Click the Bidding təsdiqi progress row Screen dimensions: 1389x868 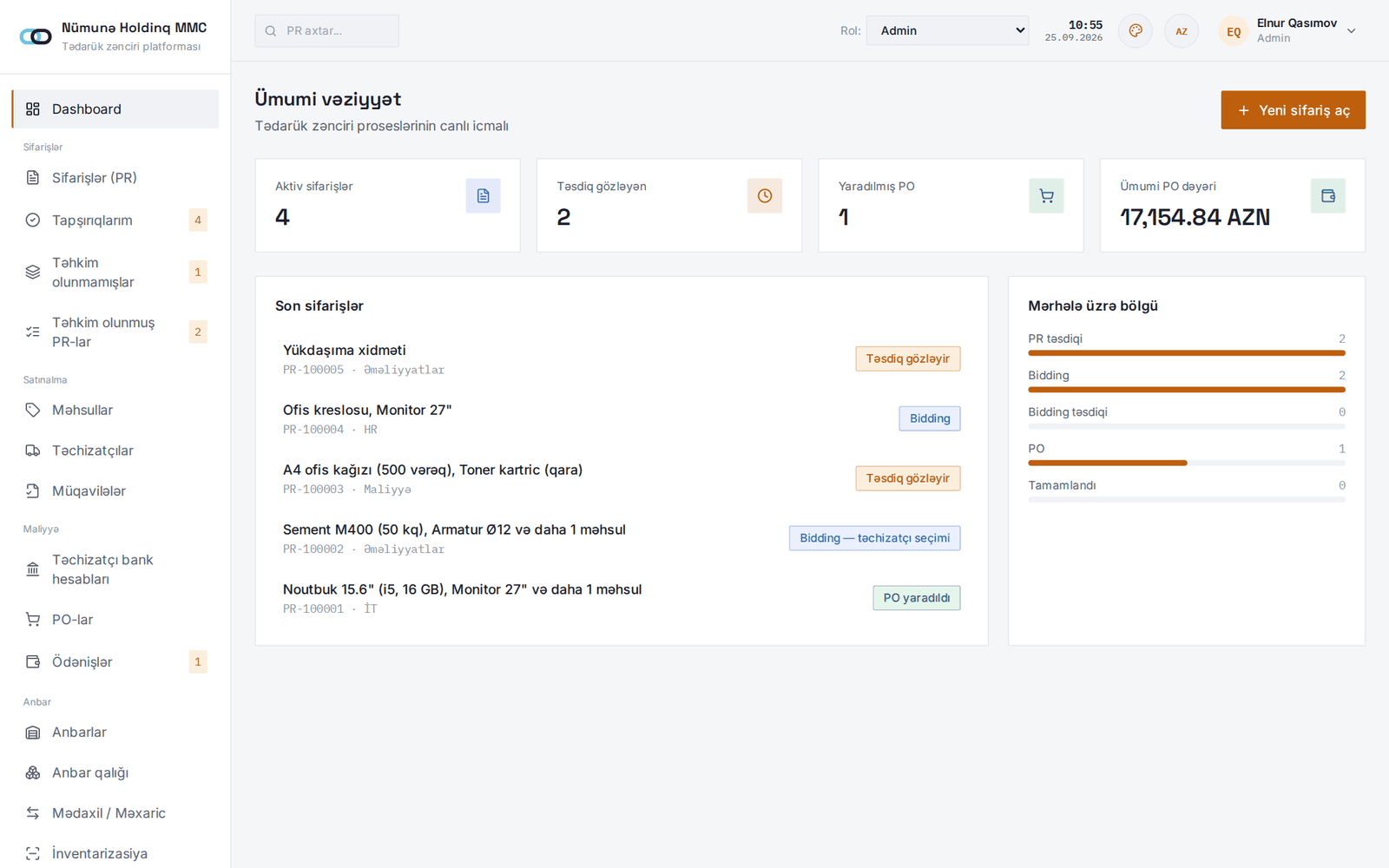click(1187, 418)
